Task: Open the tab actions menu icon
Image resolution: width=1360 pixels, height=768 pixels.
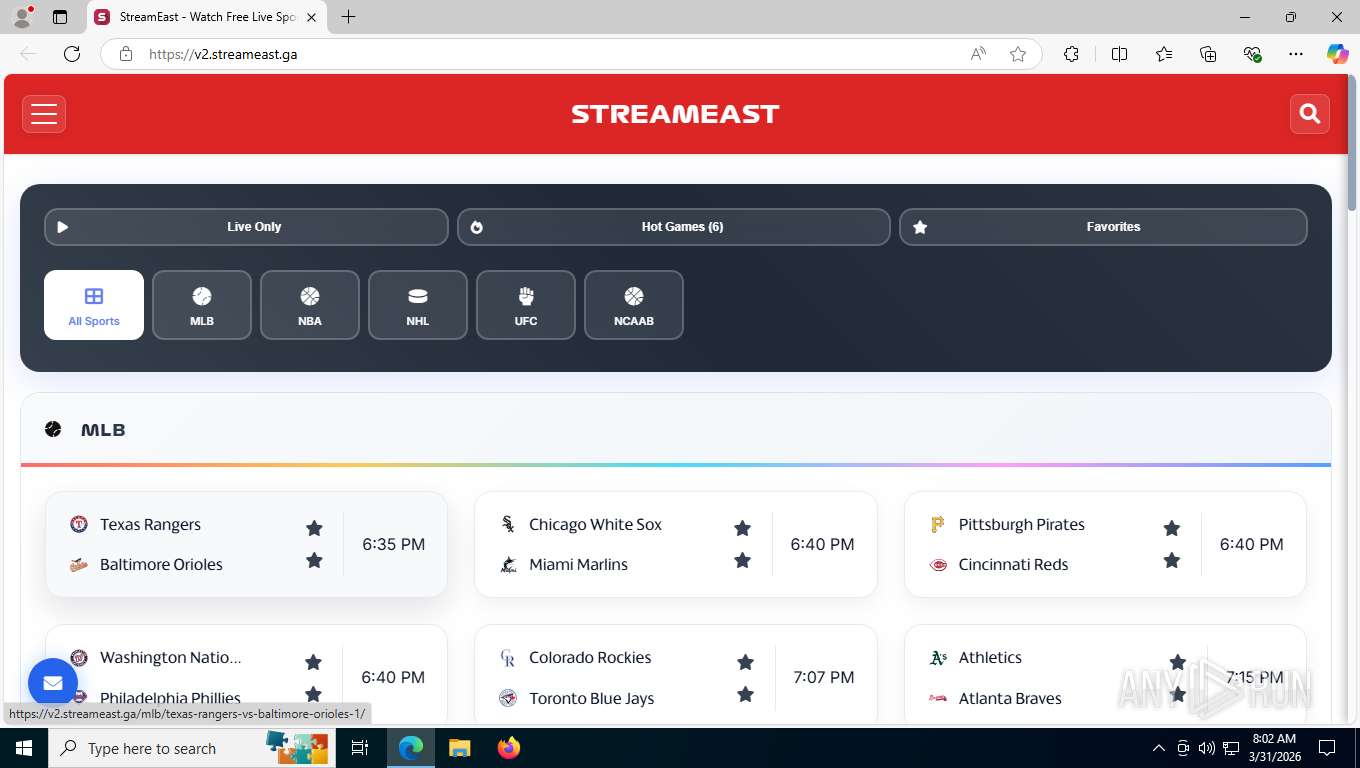Action: pos(60,17)
